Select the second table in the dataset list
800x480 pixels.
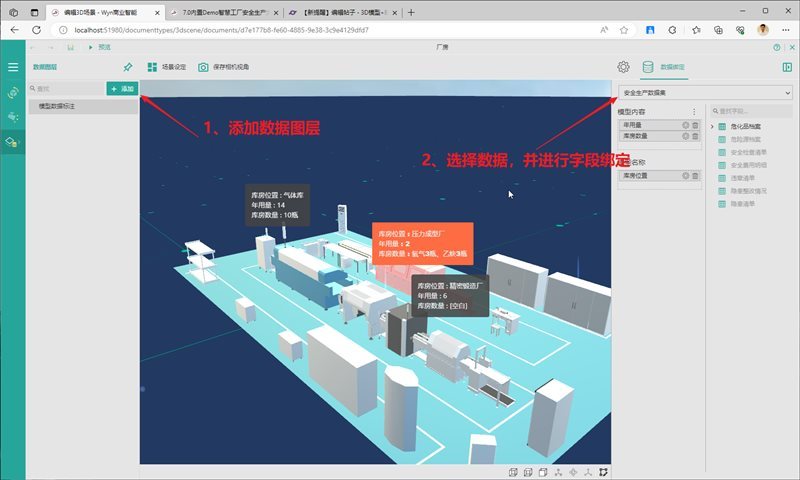coord(739,139)
